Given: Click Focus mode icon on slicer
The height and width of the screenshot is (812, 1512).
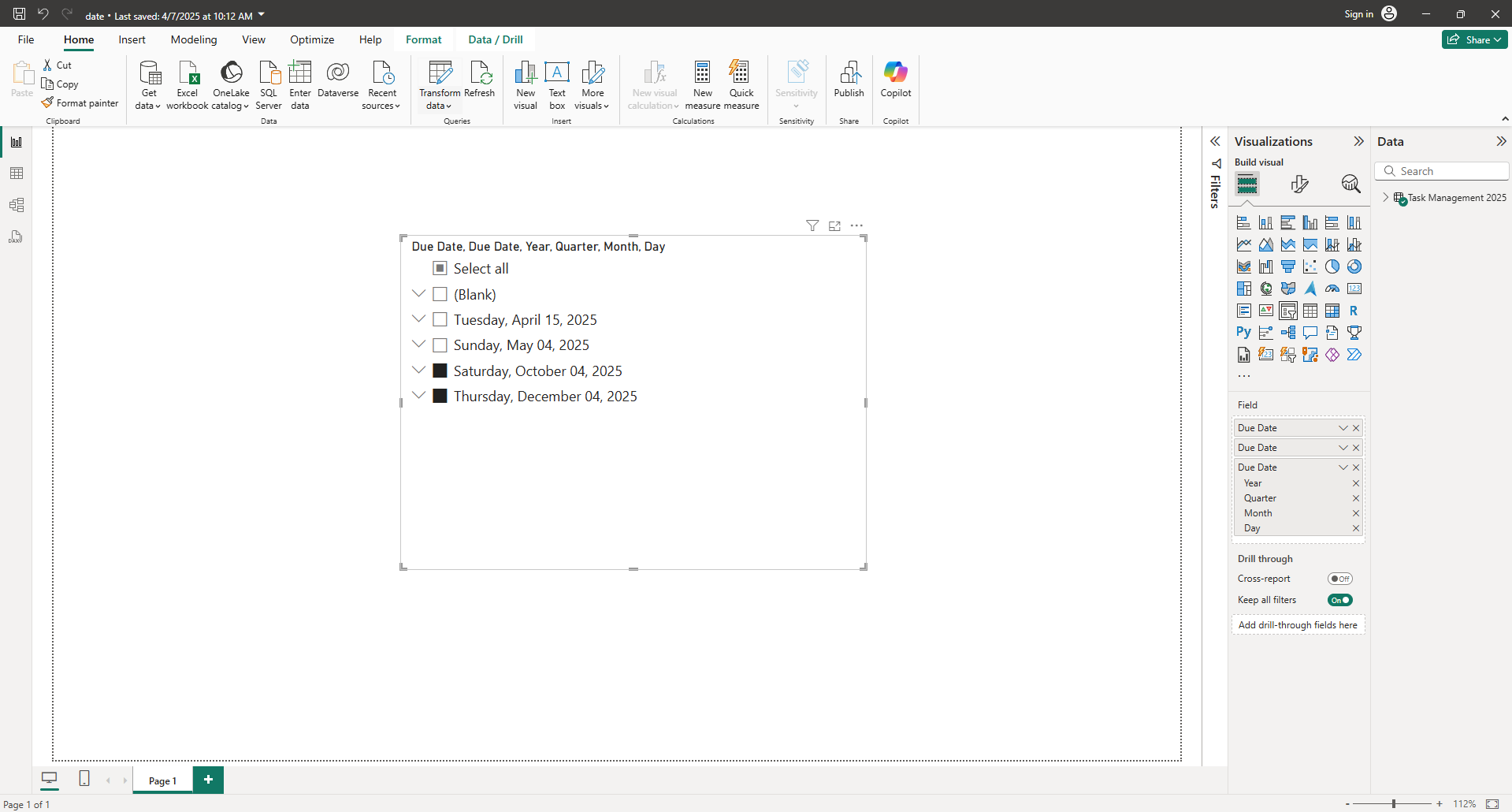Looking at the screenshot, I should coord(834,226).
